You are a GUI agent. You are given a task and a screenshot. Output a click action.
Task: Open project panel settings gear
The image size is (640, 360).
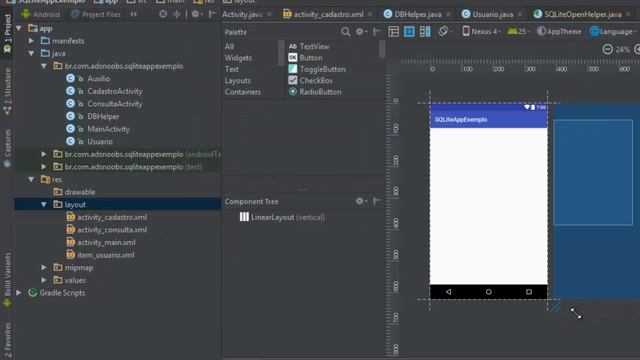click(x=196, y=14)
